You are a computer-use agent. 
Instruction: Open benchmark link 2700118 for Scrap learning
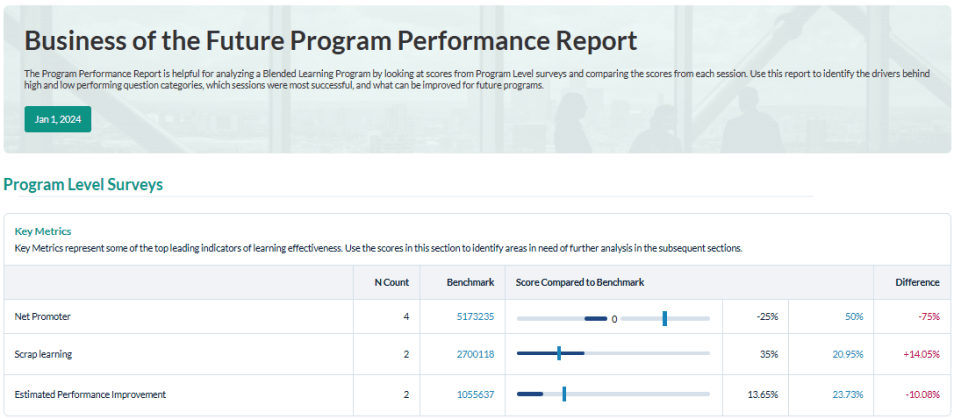[474, 354]
